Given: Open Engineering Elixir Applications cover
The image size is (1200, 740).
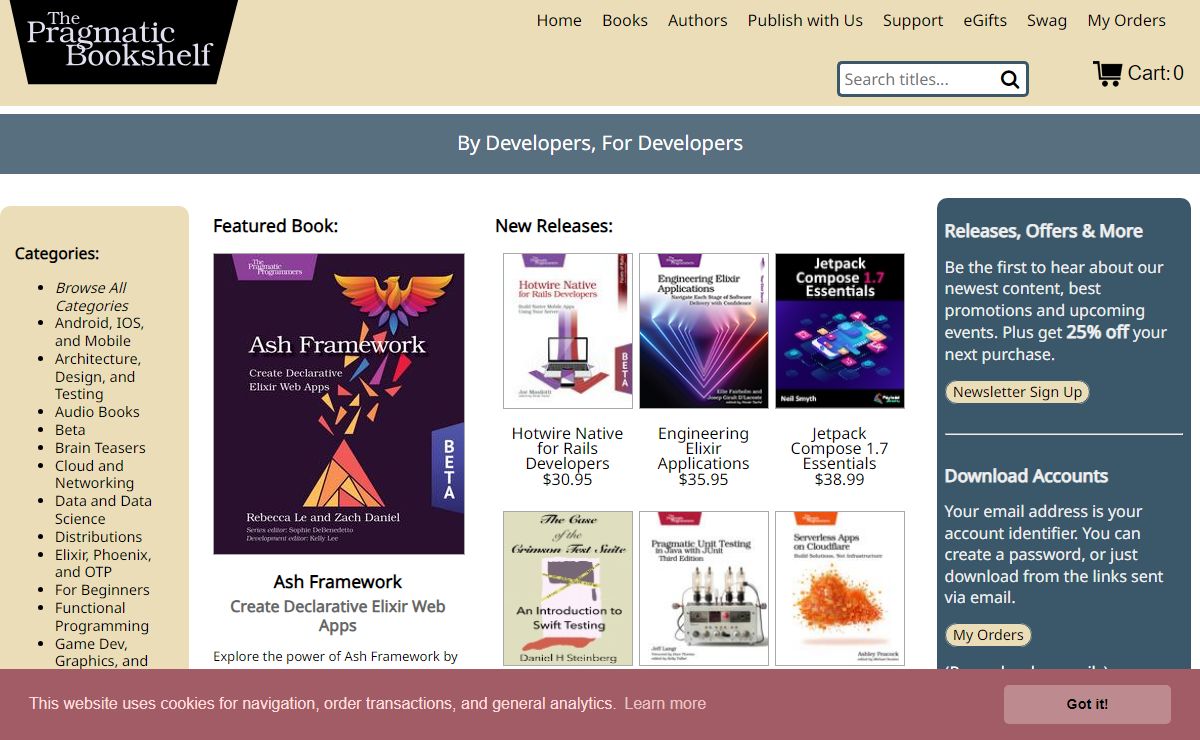Looking at the screenshot, I should (x=704, y=331).
